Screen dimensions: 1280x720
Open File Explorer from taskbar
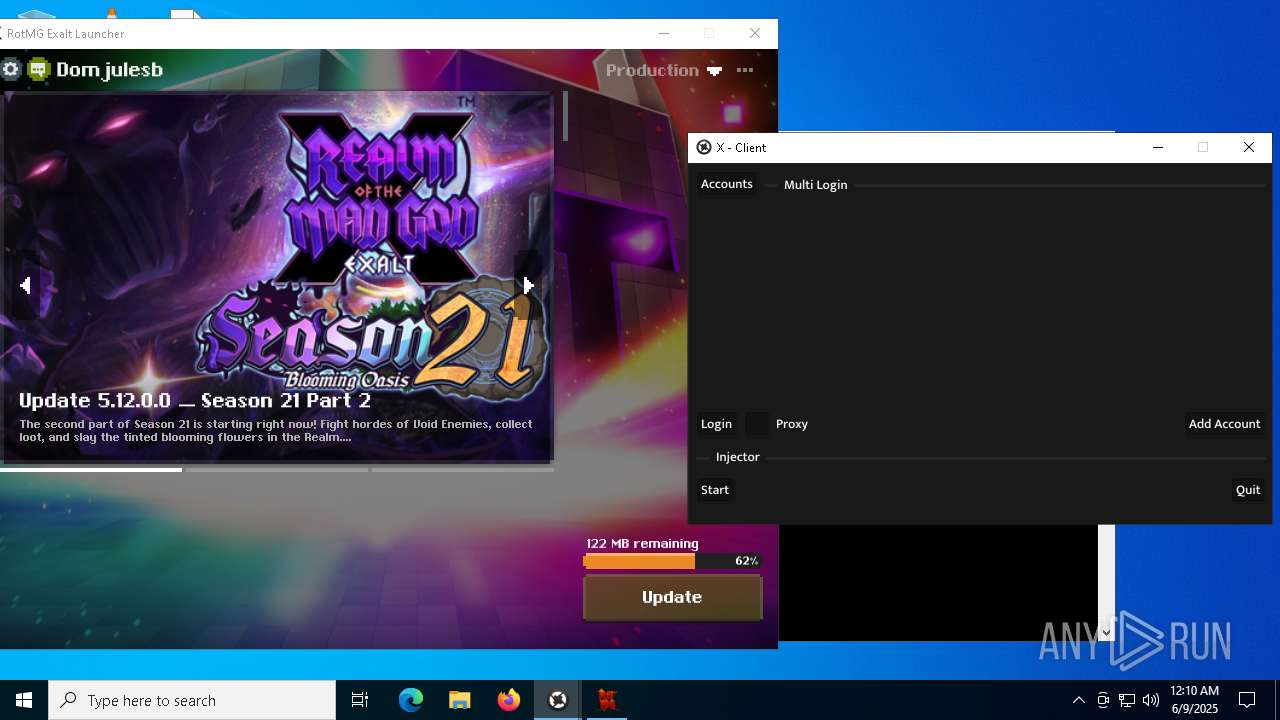(459, 700)
